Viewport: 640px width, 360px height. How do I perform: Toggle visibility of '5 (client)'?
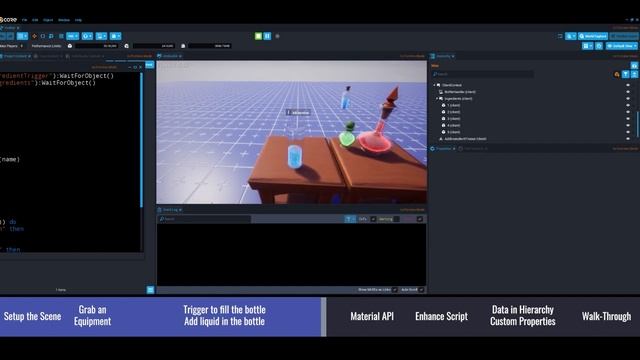(x=628, y=132)
